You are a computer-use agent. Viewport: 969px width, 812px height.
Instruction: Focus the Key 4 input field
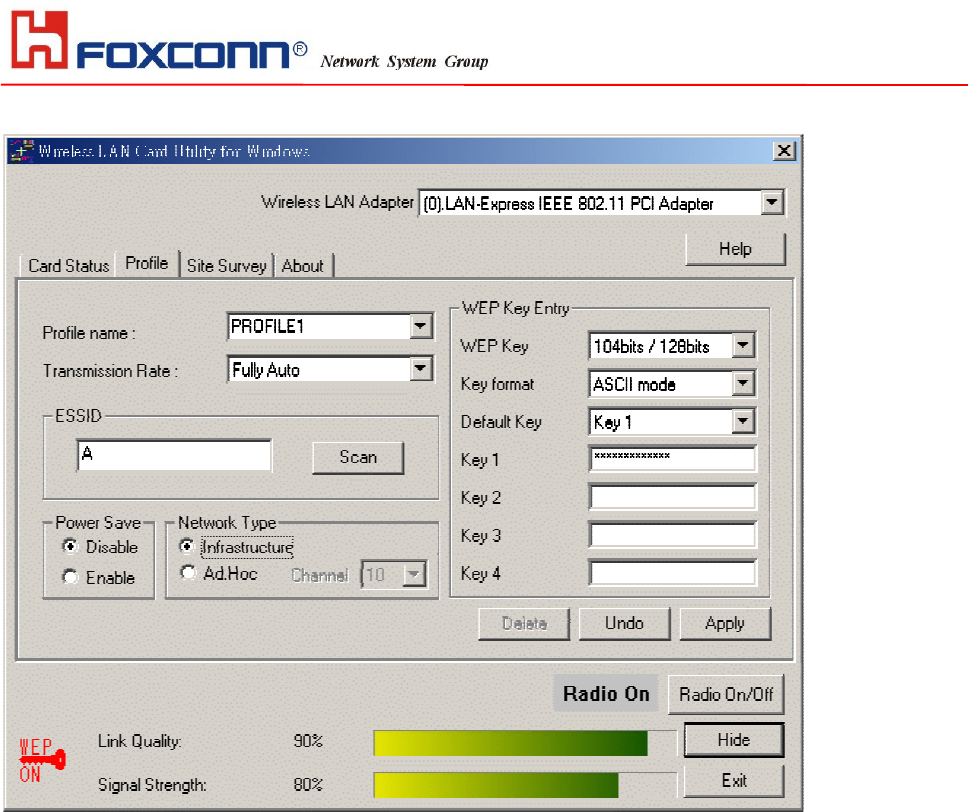coord(672,573)
